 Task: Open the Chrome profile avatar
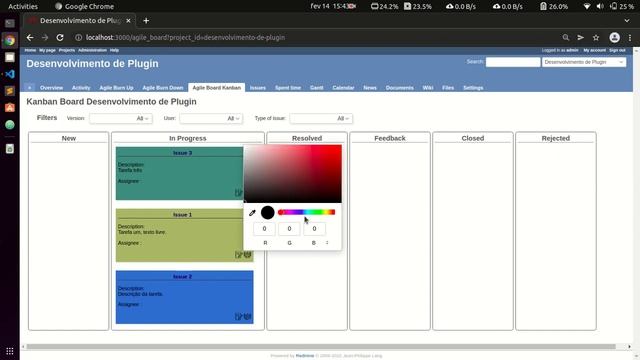614,38
